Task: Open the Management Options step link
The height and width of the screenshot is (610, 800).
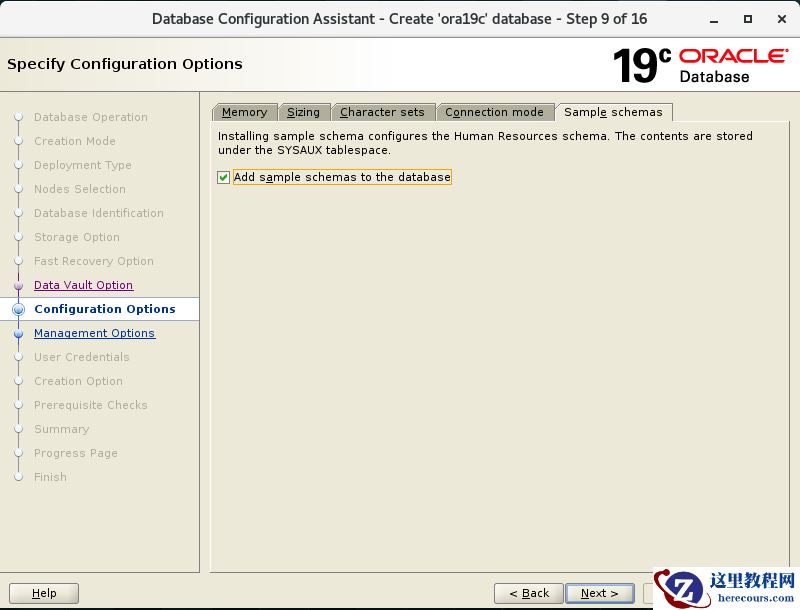Action: [94, 333]
